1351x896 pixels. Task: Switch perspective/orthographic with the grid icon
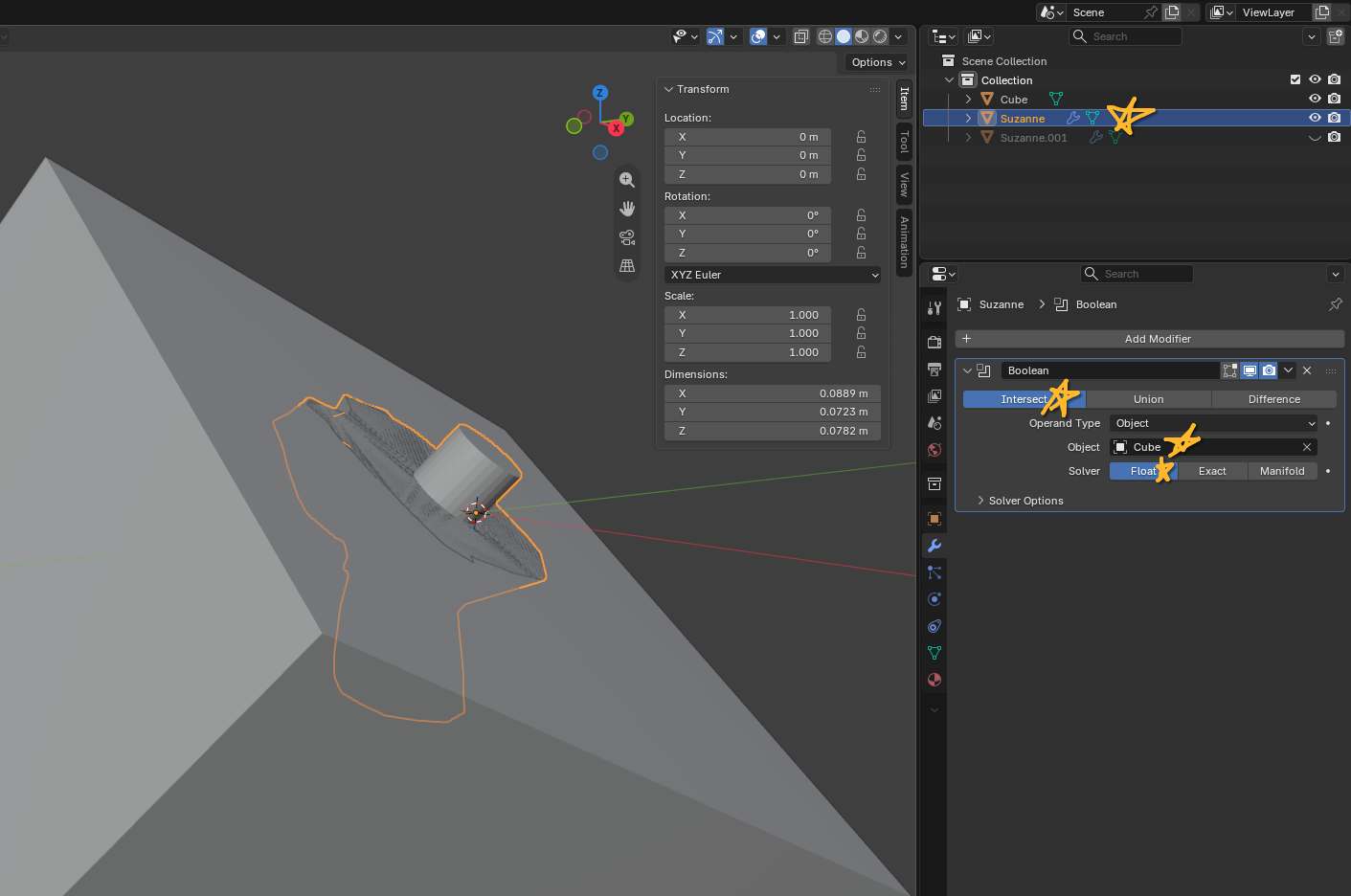(627, 266)
